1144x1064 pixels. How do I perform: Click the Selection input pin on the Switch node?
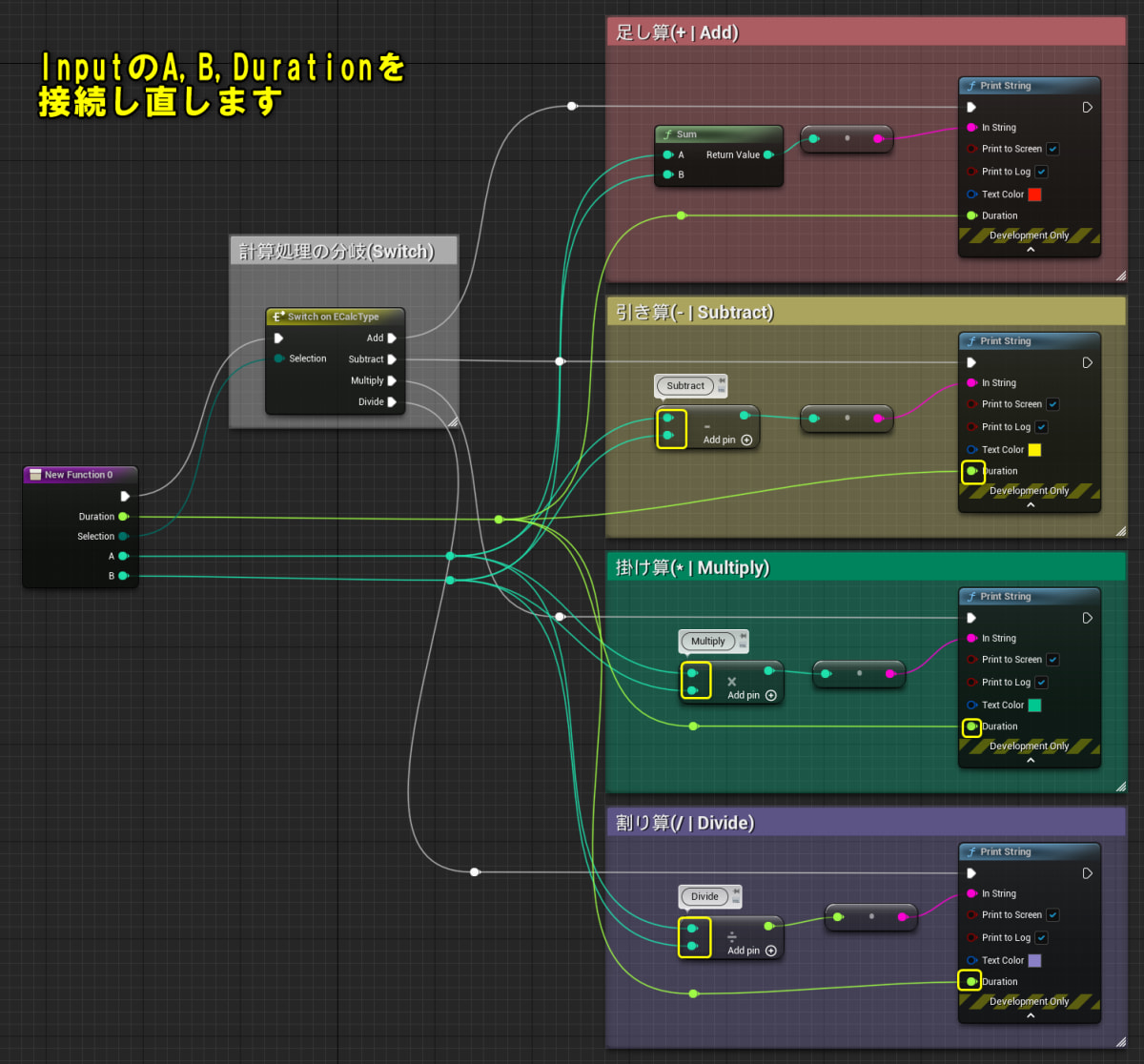pyautogui.click(x=278, y=358)
